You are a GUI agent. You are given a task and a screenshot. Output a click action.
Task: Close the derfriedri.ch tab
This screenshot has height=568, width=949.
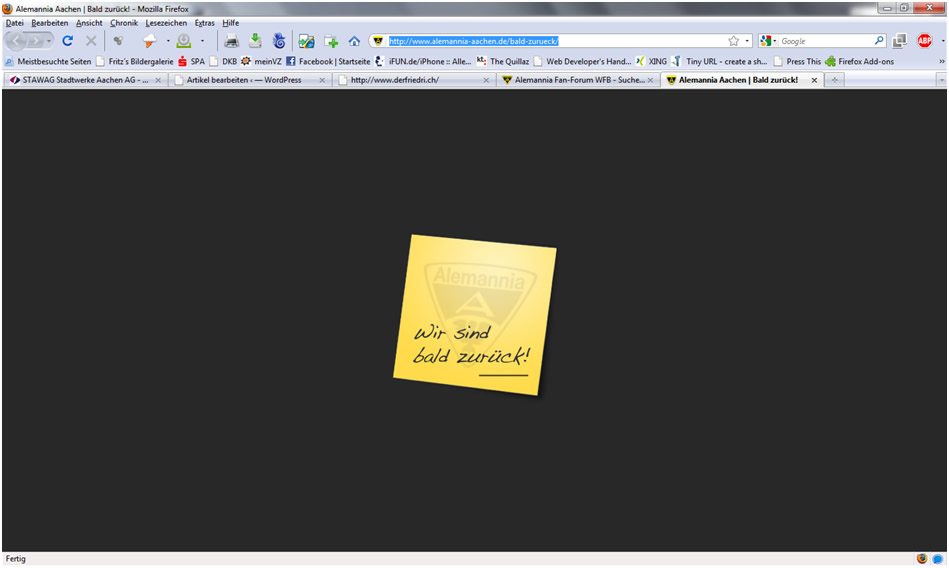tap(486, 80)
